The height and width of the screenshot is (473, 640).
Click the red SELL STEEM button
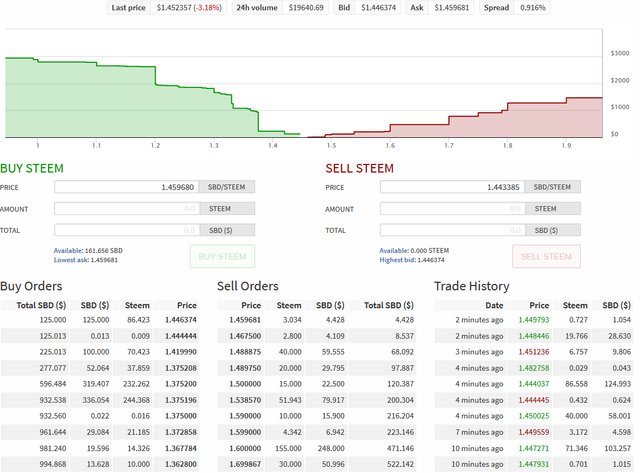[x=546, y=256]
